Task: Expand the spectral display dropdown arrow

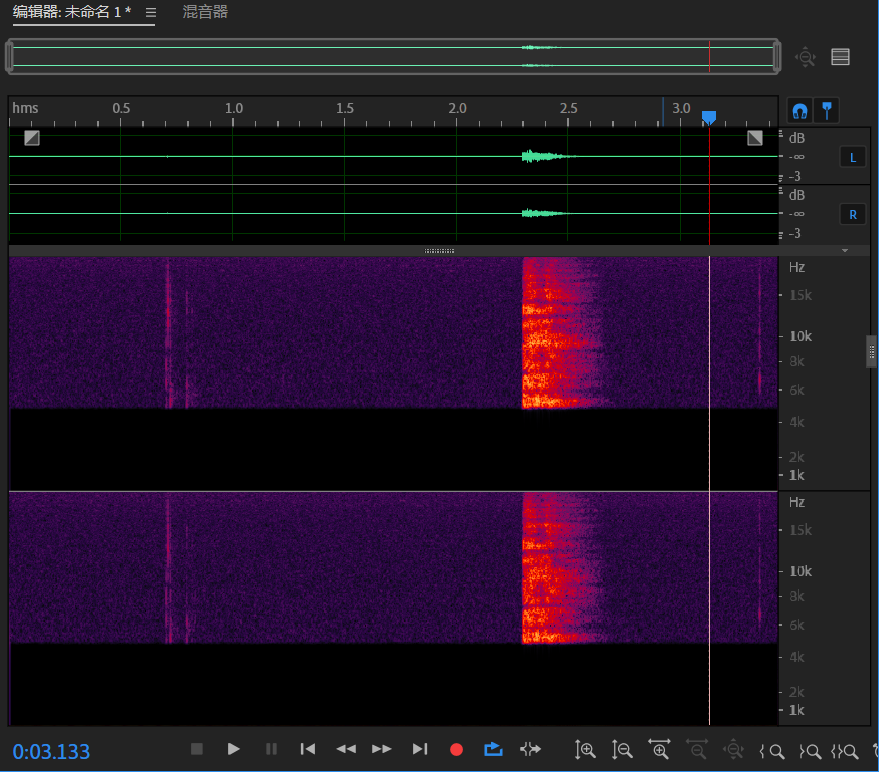Action: click(845, 251)
